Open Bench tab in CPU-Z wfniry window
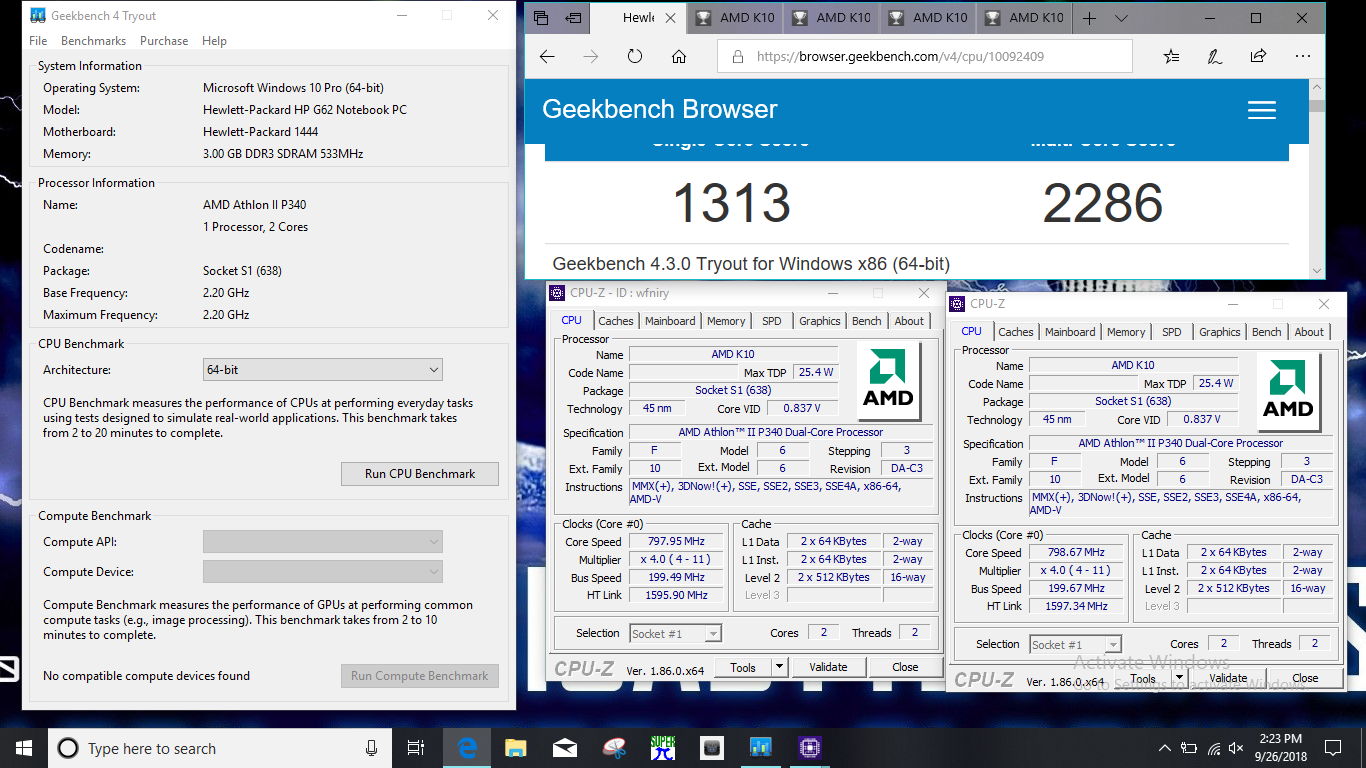The width and height of the screenshot is (1366, 768). 867,321
